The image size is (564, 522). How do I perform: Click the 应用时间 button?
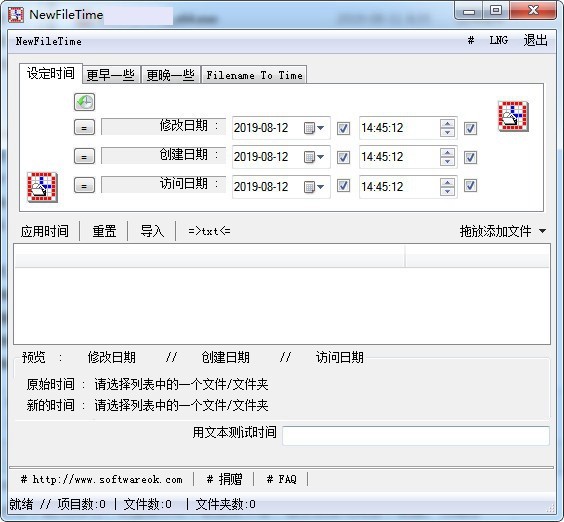click(x=45, y=231)
